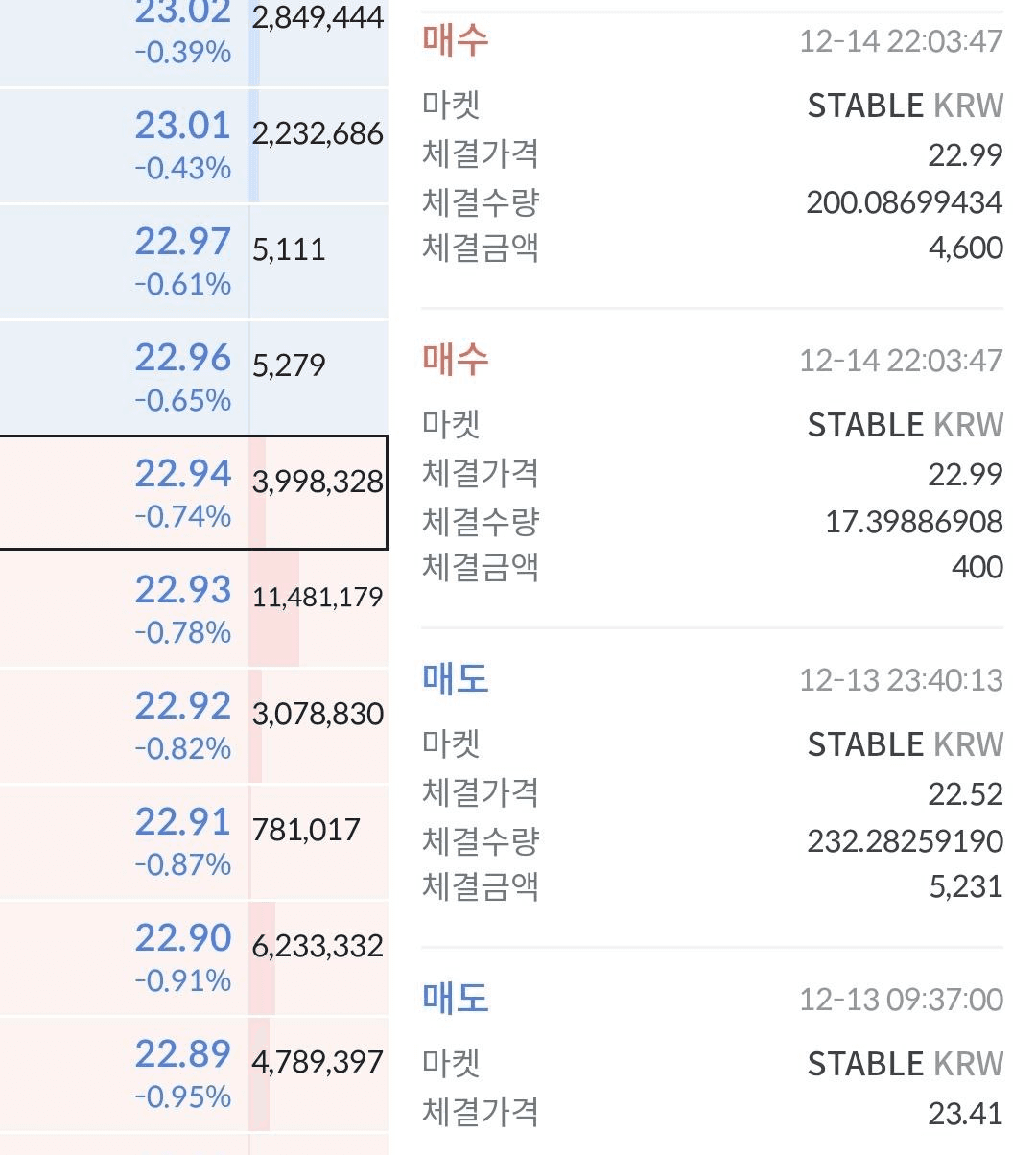Open the 매수 trade with amount 400
The image size is (1036, 1155).
pyautogui.click(x=712, y=473)
